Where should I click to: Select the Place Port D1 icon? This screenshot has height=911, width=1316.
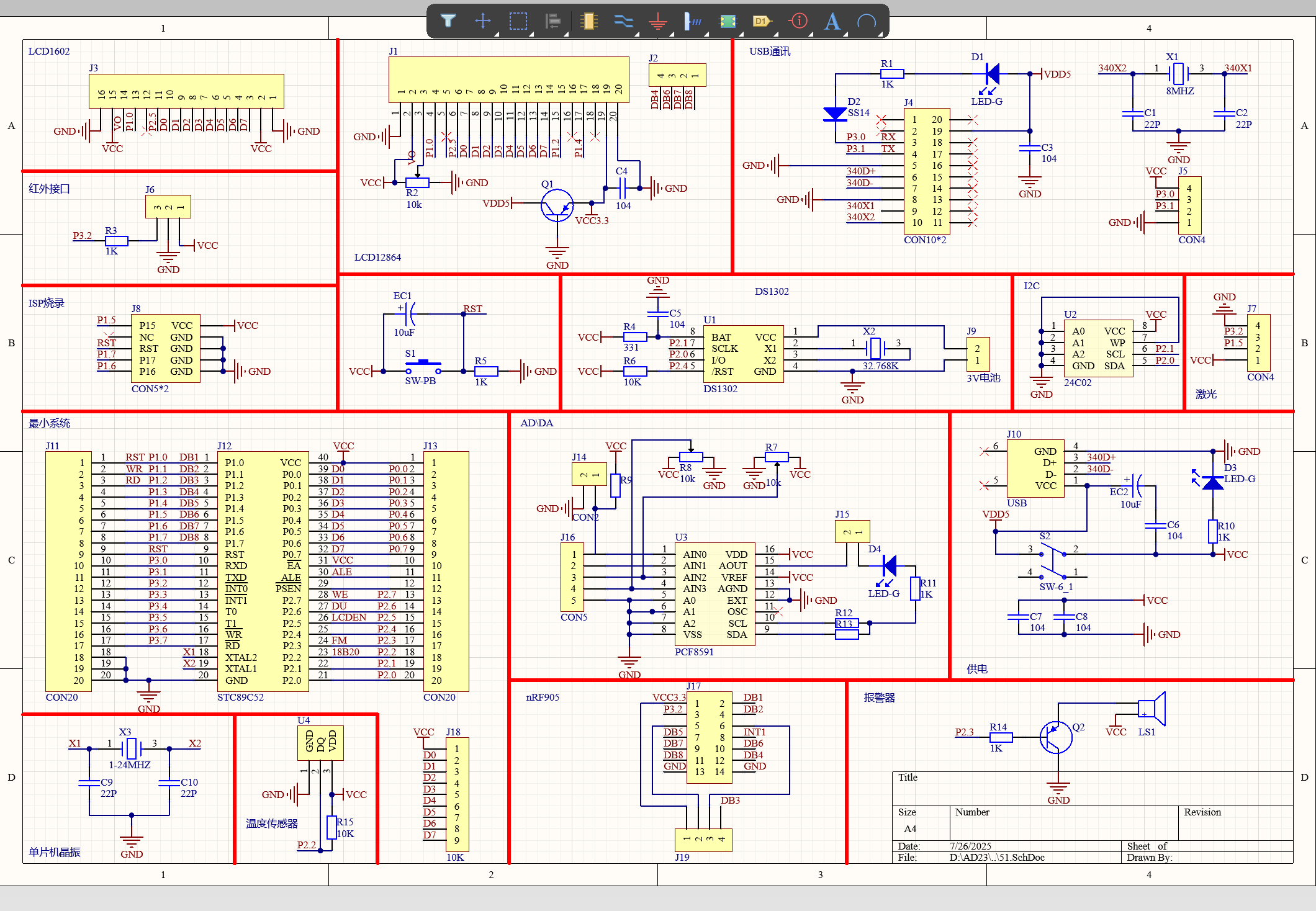762,21
